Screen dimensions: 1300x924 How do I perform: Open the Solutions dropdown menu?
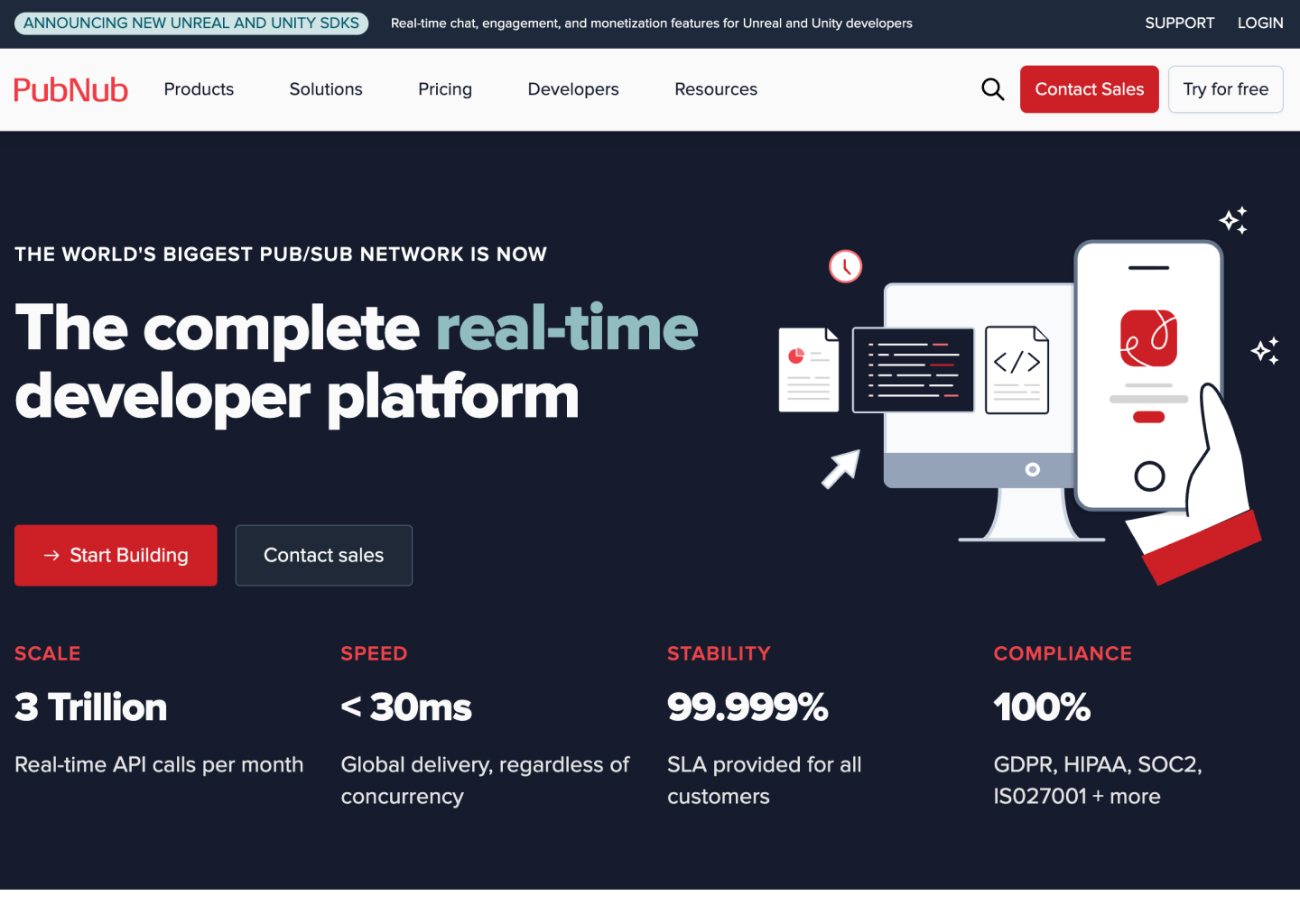(325, 88)
